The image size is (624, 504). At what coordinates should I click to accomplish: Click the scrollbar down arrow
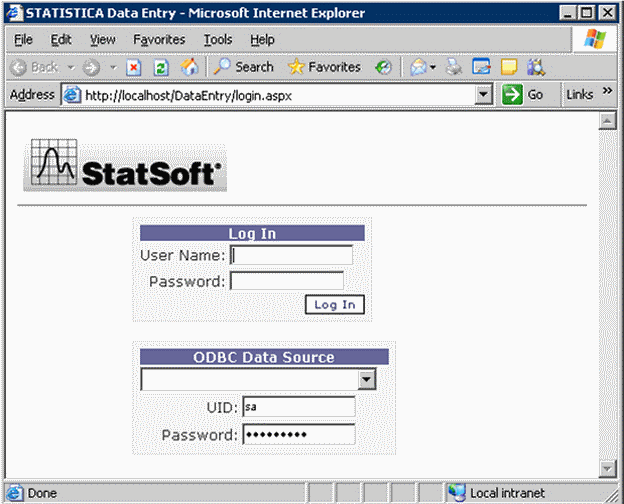(607, 469)
